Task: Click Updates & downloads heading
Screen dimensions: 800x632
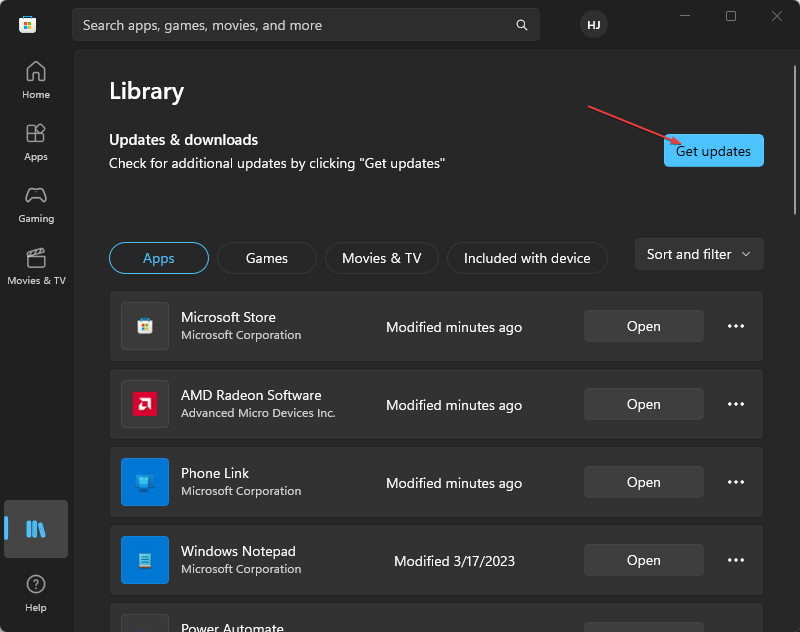Action: coord(184,140)
